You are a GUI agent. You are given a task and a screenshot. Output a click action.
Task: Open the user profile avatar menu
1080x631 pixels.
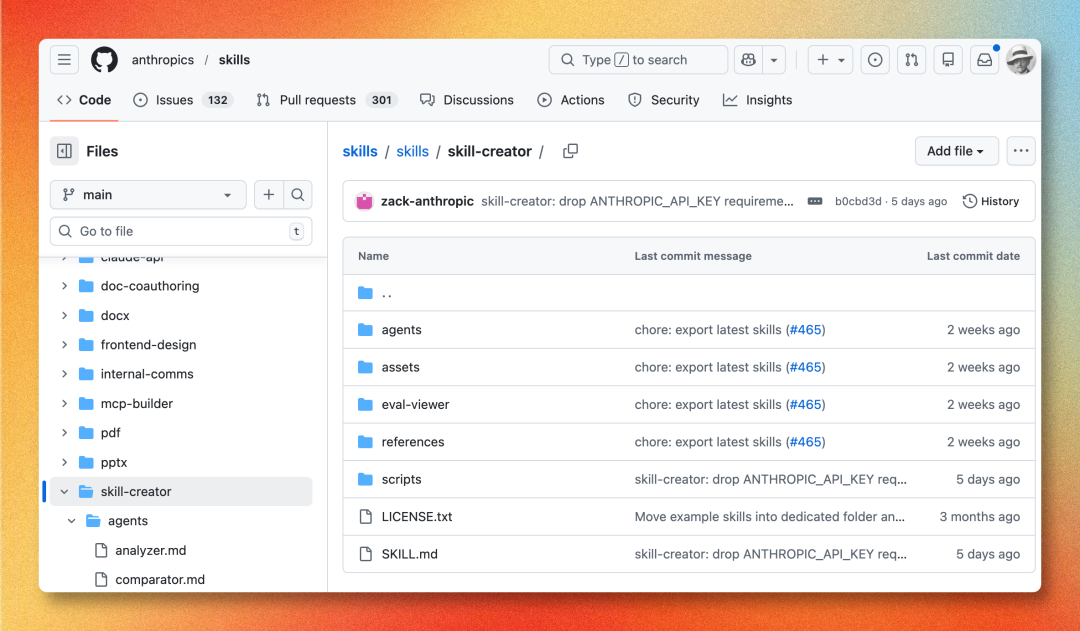click(x=1021, y=60)
